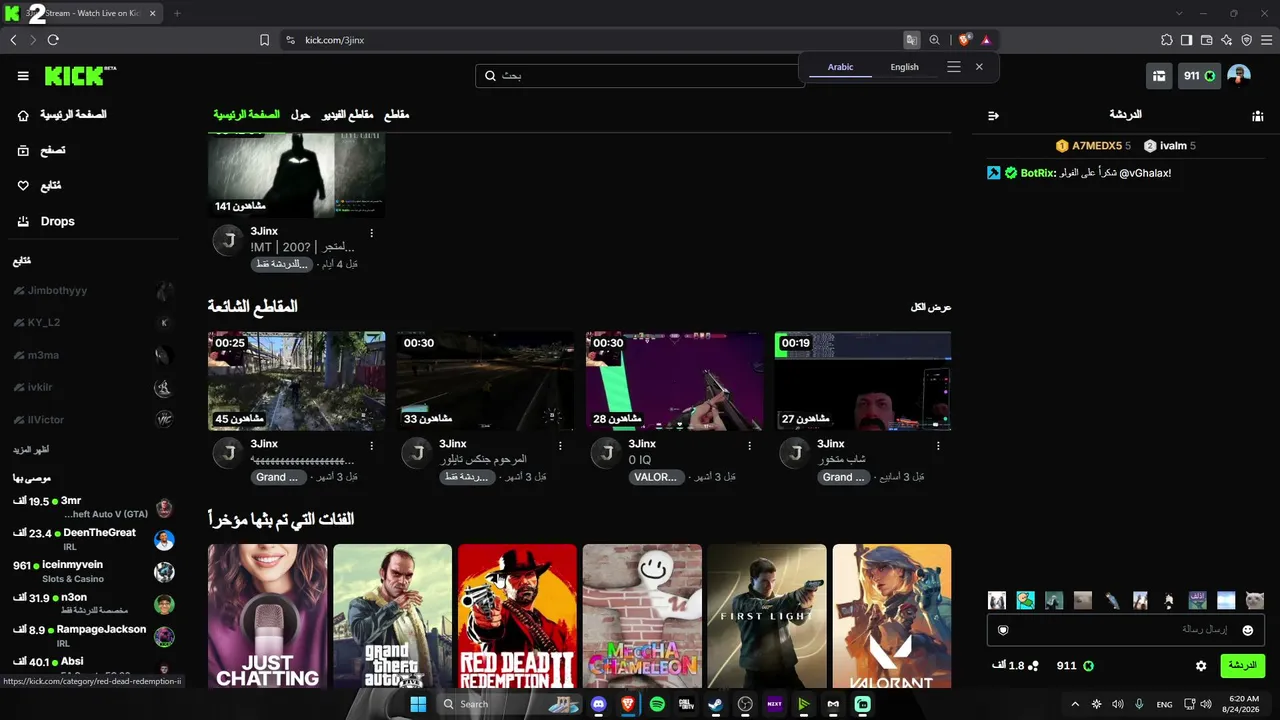Go back in browser history
The image size is (1280, 720).
(13, 40)
